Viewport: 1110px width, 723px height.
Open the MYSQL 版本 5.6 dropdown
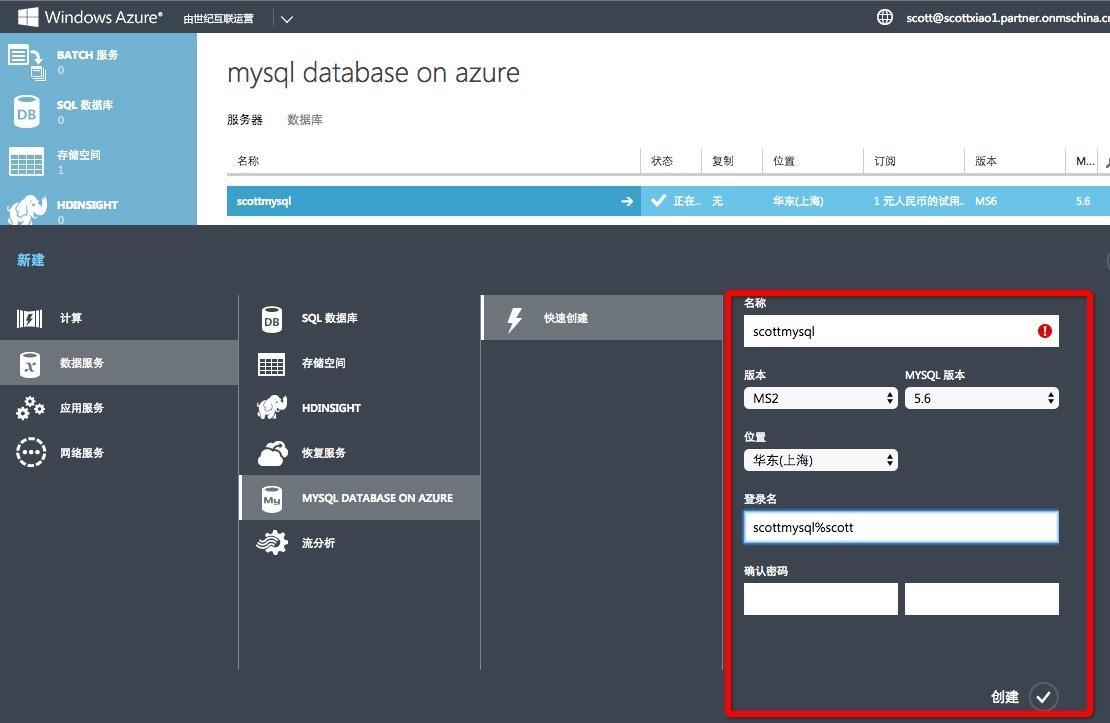[x=982, y=398]
